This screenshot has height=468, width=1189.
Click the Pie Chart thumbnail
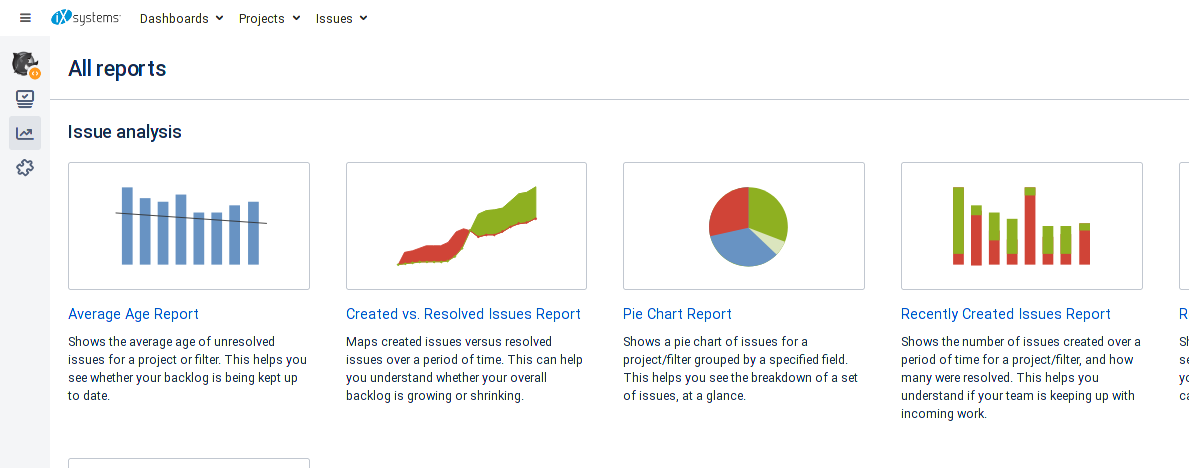point(744,226)
